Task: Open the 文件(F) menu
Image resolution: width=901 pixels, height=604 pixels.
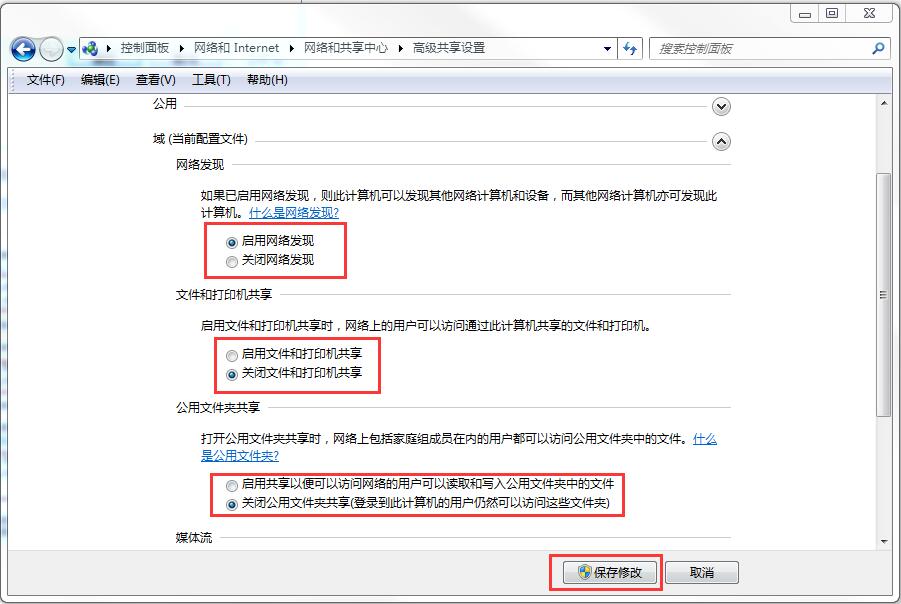Action: 45,80
